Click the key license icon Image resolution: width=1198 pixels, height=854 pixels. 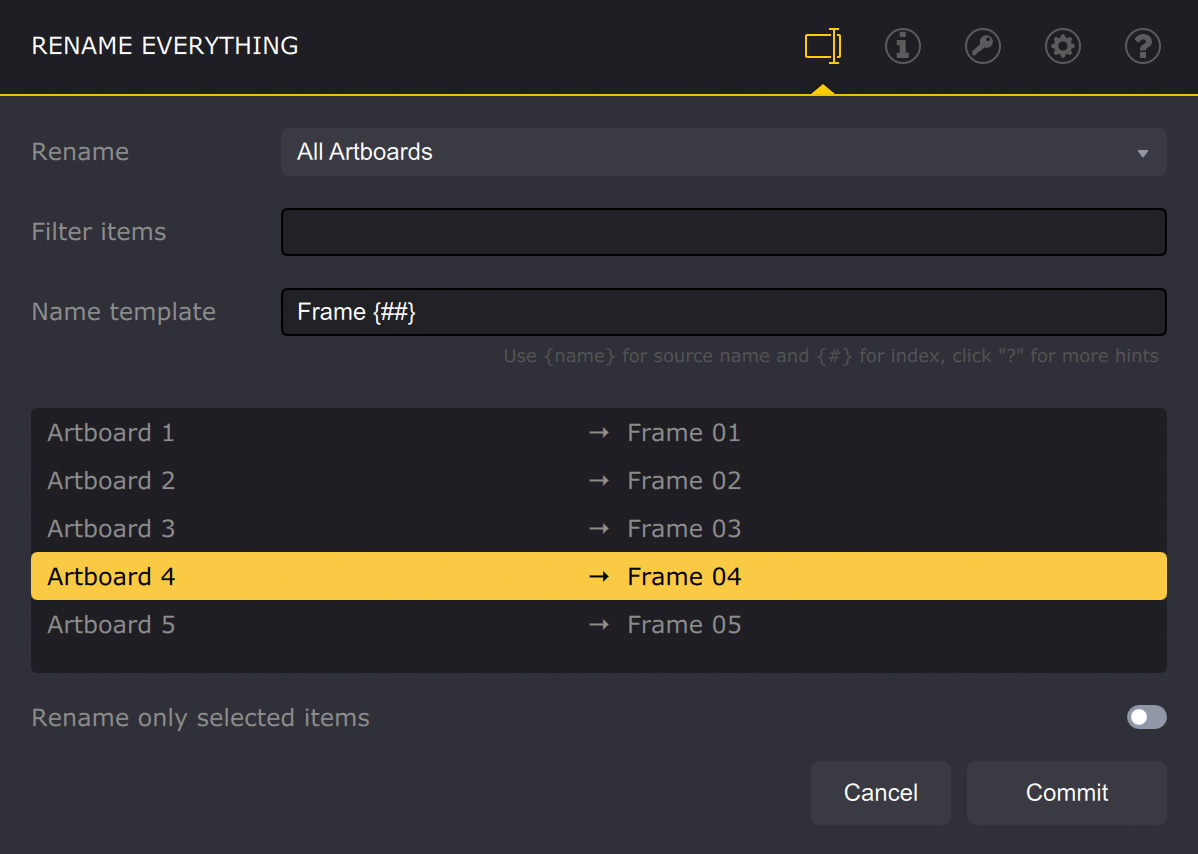pyautogui.click(x=983, y=46)
